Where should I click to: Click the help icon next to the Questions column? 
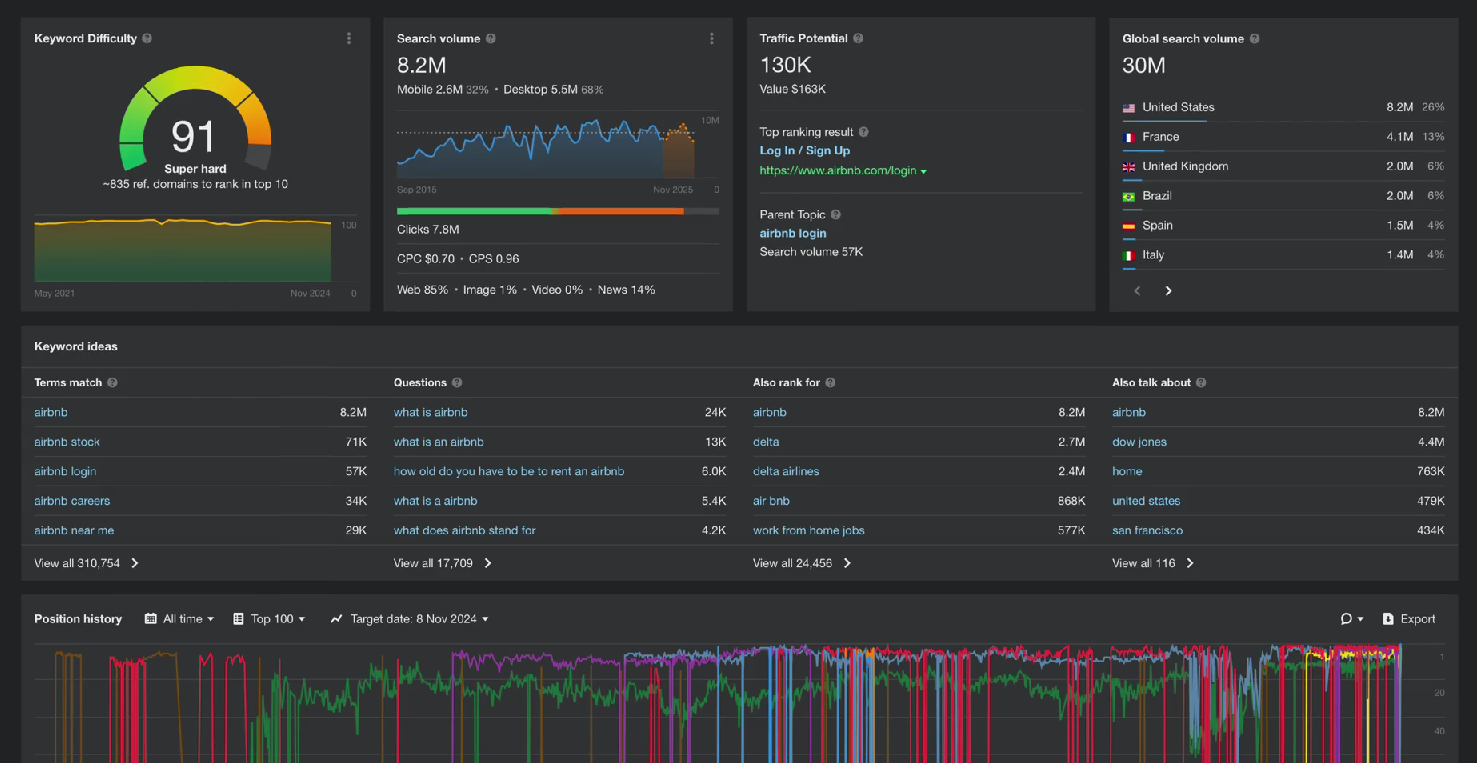click(457, 382)
